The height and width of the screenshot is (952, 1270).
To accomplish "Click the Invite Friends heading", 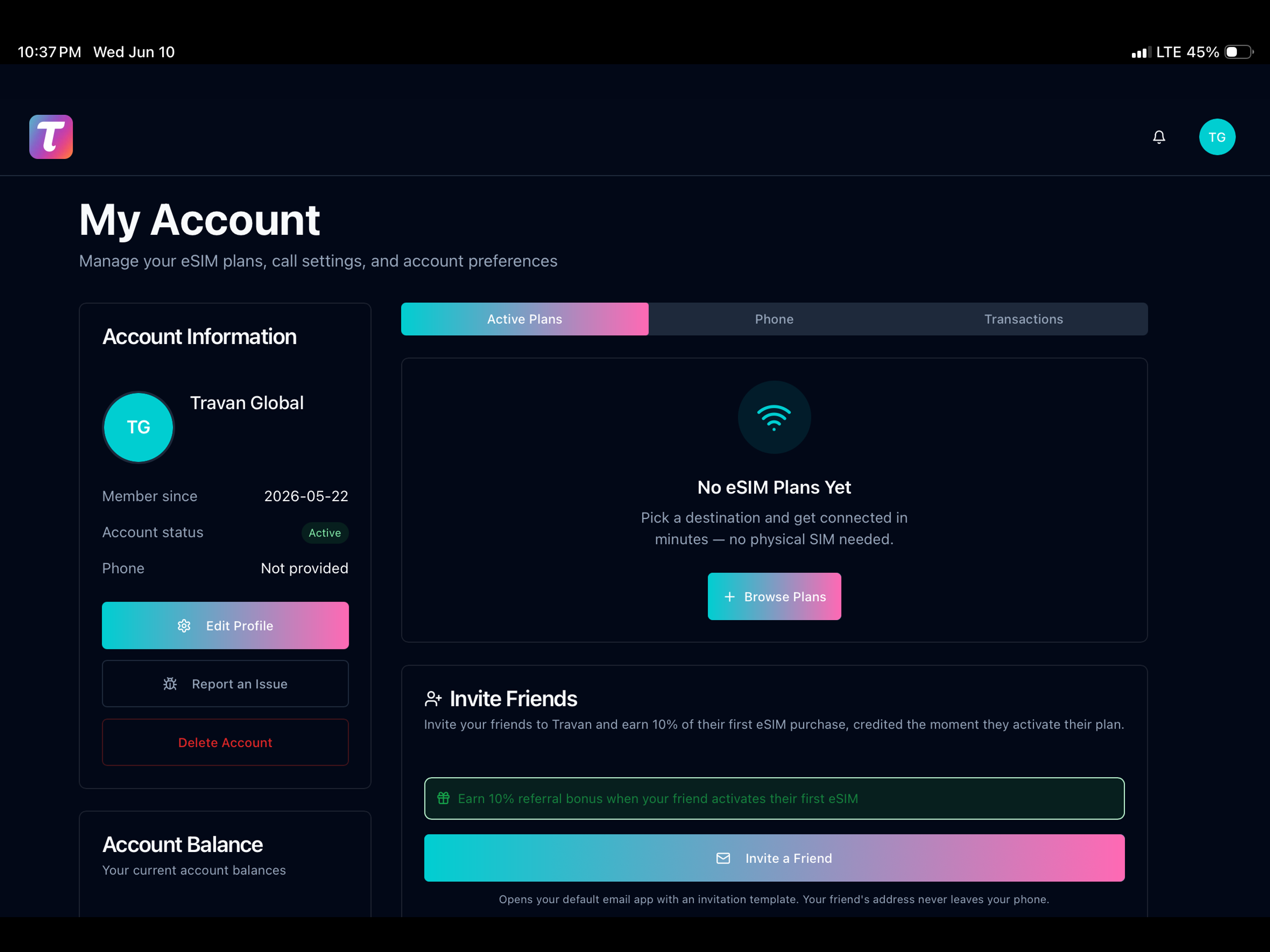I will tap(513, 699).
